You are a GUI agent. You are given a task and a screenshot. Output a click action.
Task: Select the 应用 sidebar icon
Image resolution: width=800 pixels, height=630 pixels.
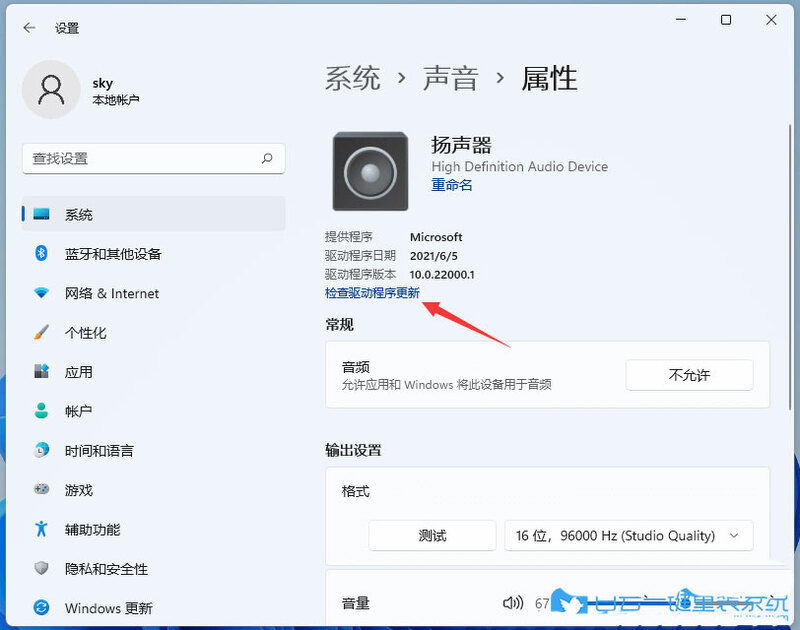[40, 371]
